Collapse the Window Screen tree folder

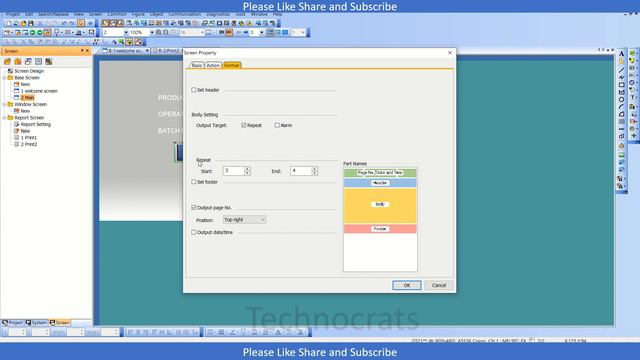pyautogui.click(x=4, y=104)
